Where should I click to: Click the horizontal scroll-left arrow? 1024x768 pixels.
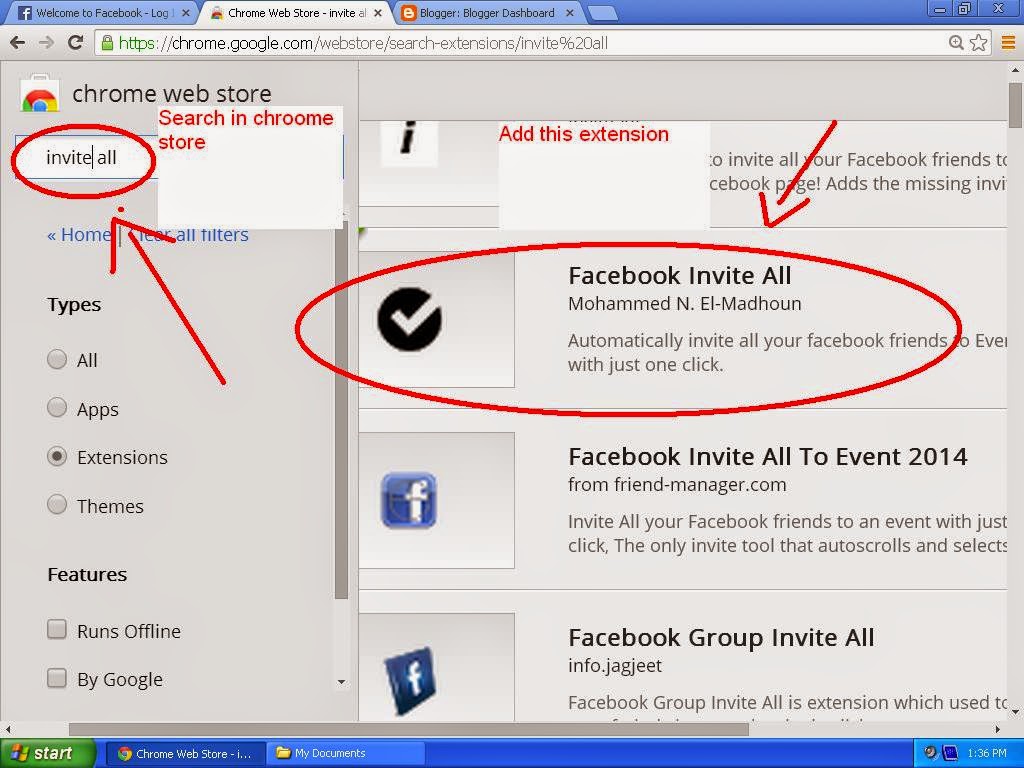coord(8,728)
